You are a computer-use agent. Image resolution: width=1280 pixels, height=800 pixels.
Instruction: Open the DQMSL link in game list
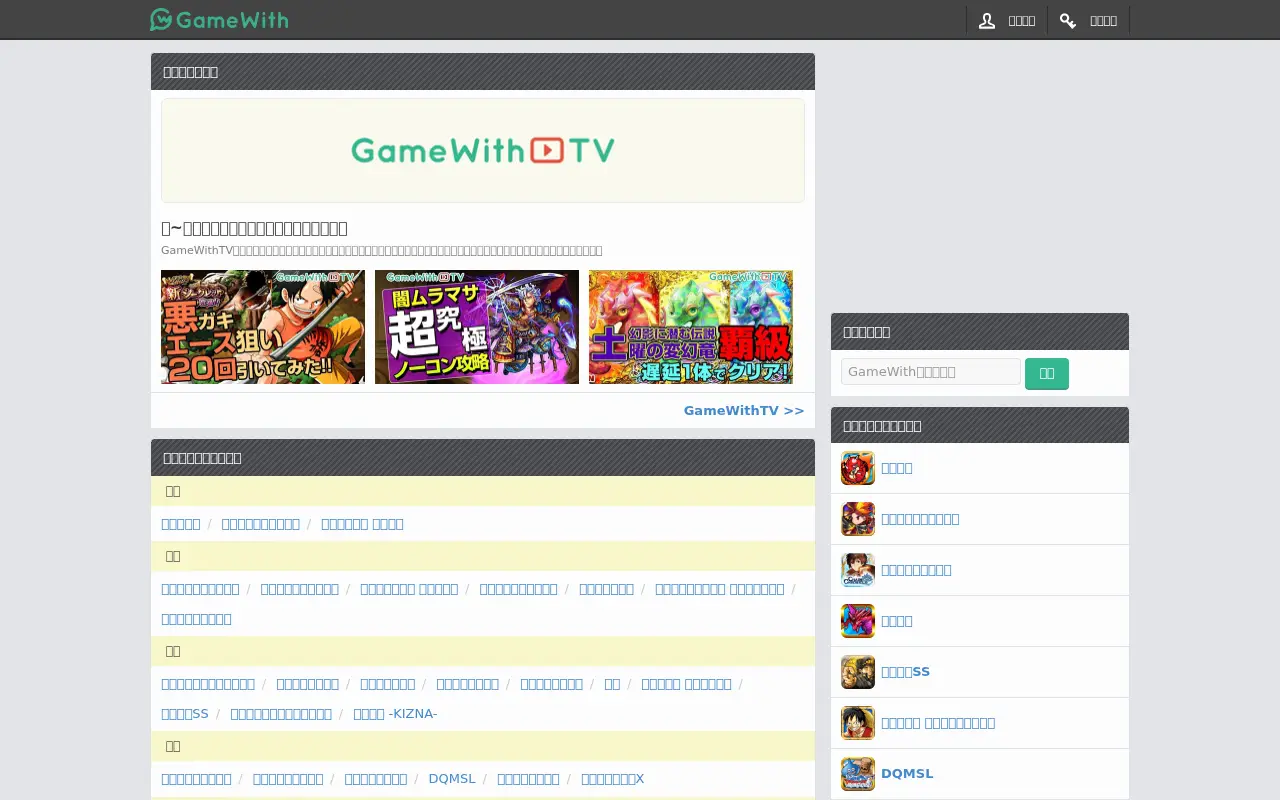[x=452, y=779]
